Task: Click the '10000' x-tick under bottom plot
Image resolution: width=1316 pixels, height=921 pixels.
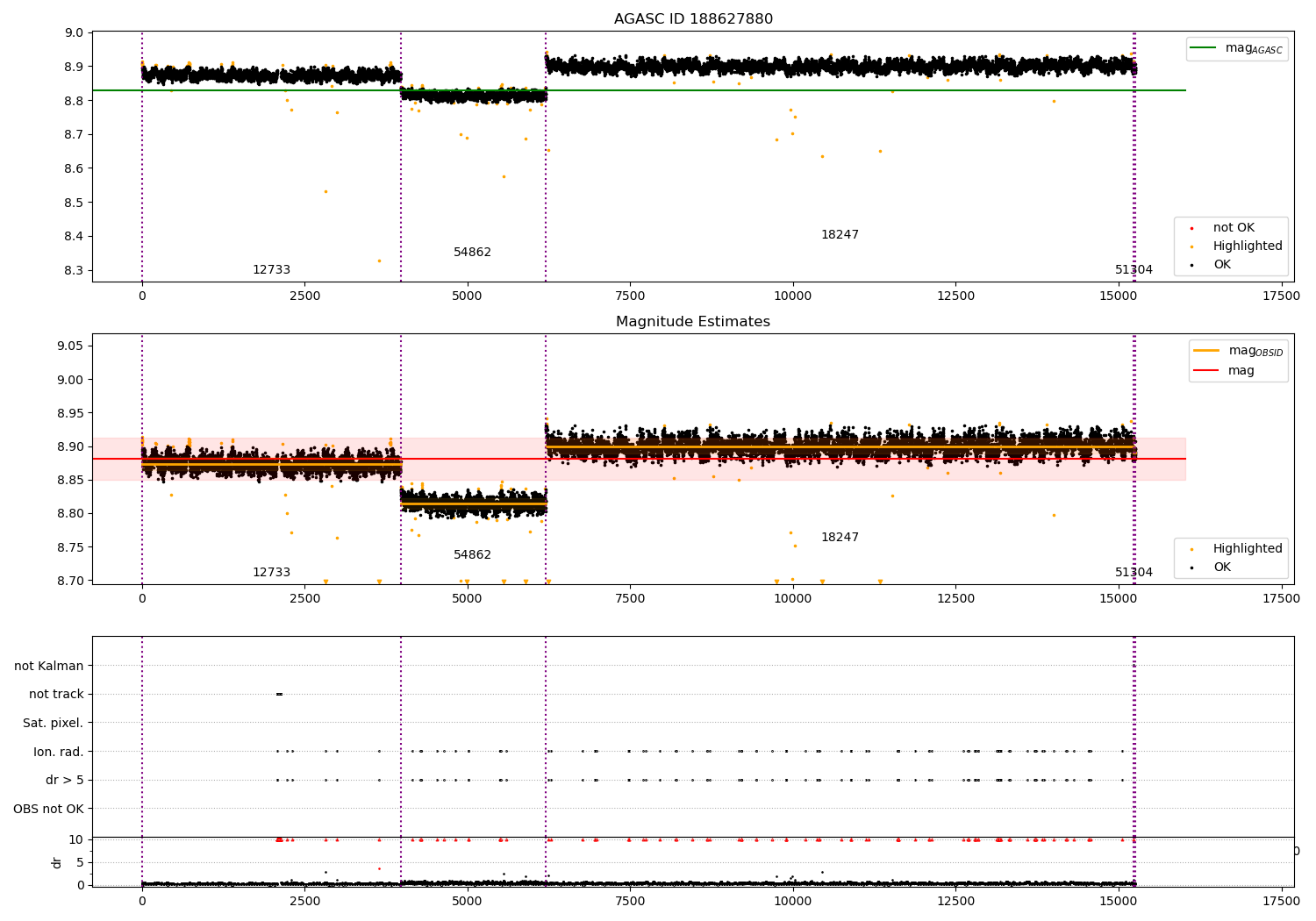Action: point(793,902)
